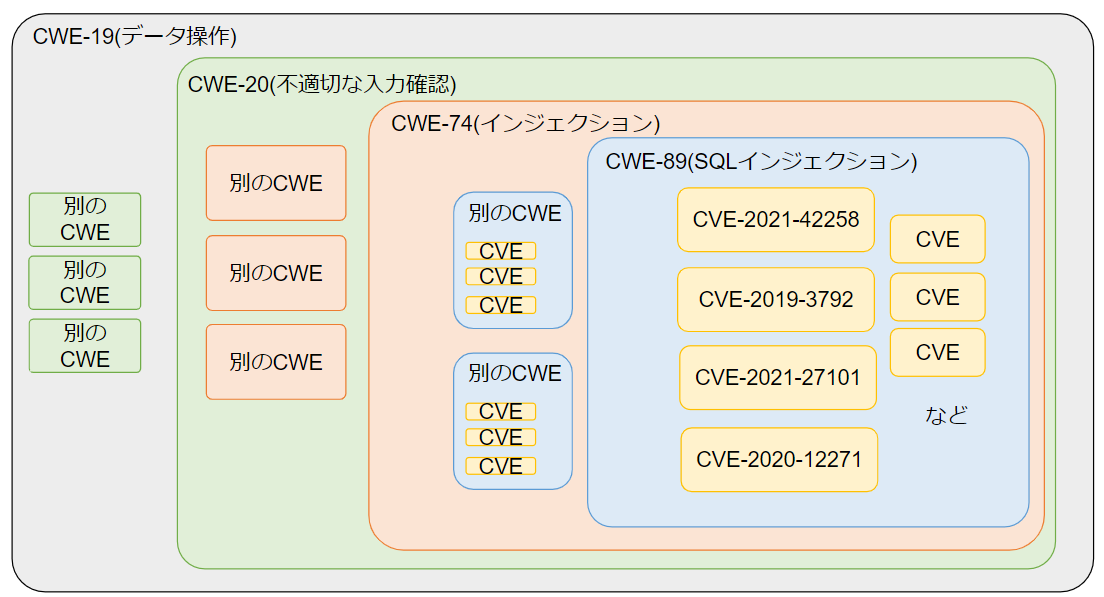Click the 別のCWE title in lower blue box
Viewport: 1104px width, 597px height.
point(515,373)
